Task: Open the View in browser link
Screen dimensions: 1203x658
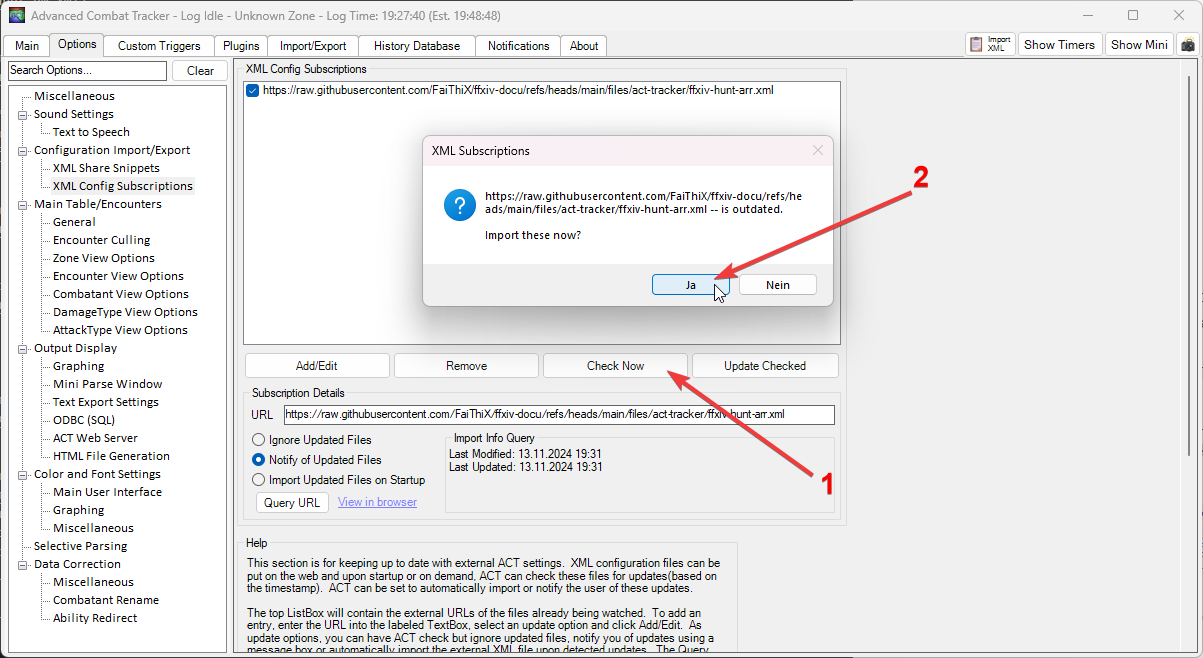Action: click(377, 502)
